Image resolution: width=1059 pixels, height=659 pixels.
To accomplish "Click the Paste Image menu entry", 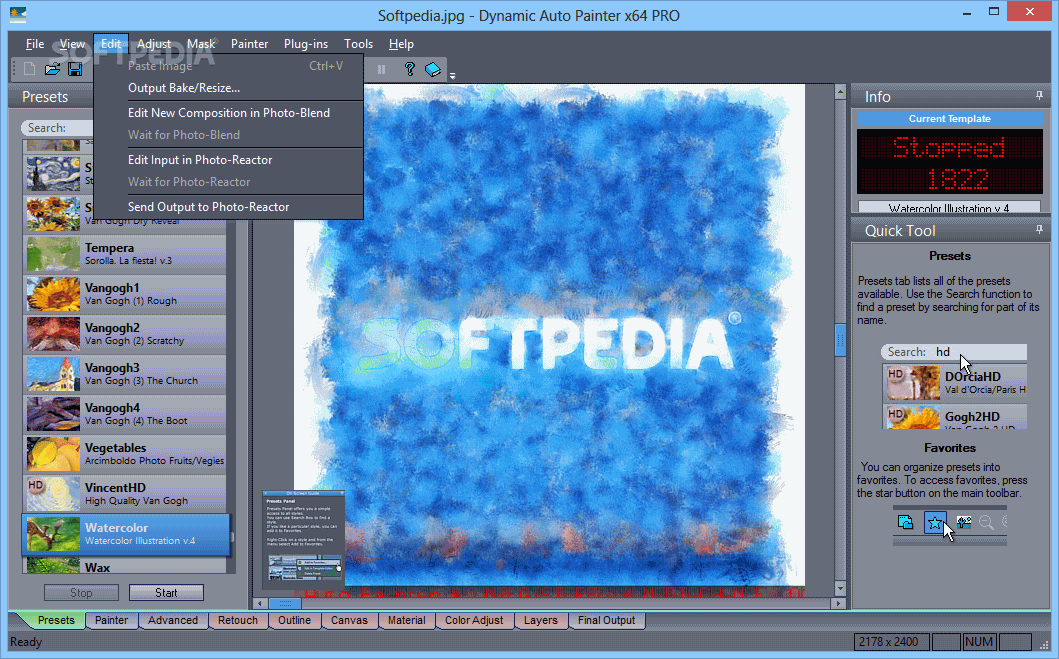I will [x=228, y=65].
